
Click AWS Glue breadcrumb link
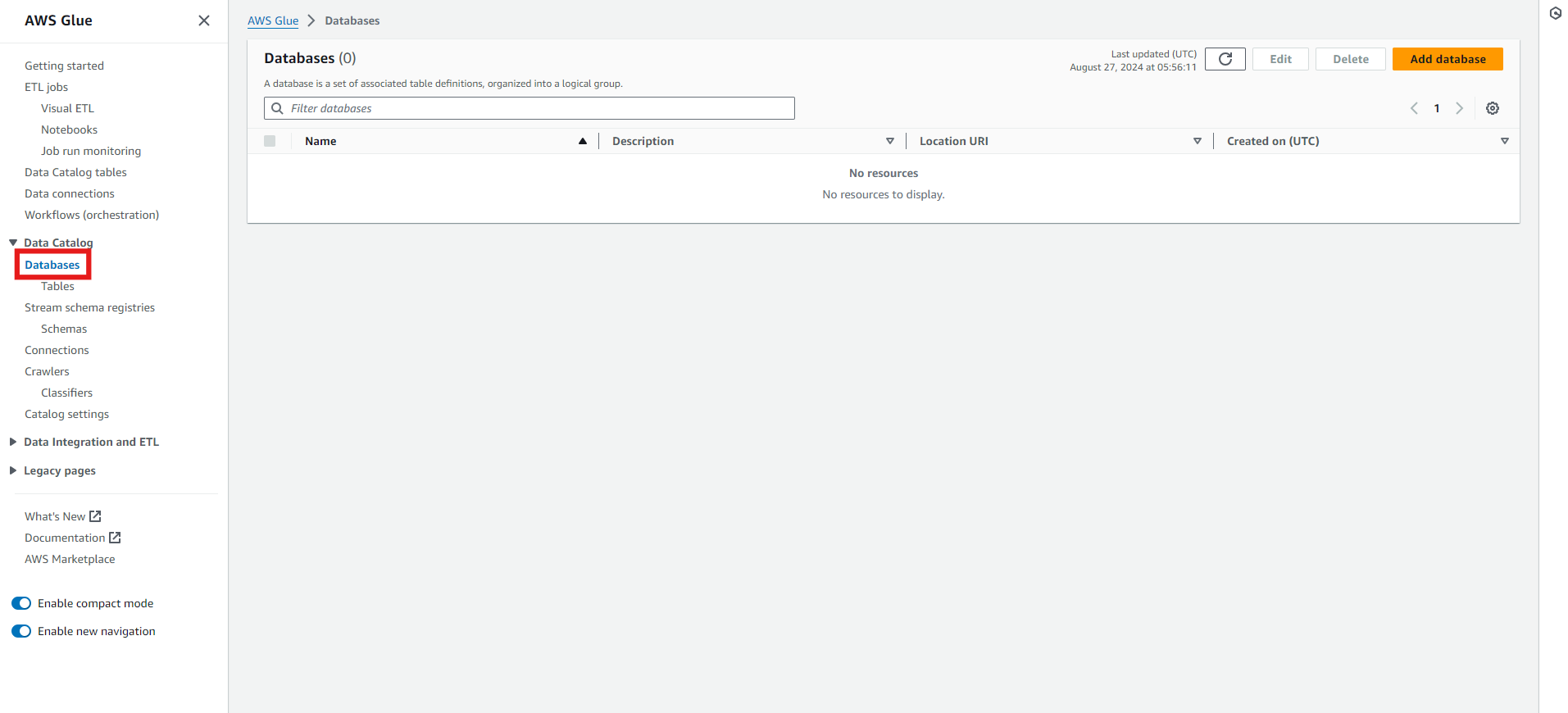(273, 20)
